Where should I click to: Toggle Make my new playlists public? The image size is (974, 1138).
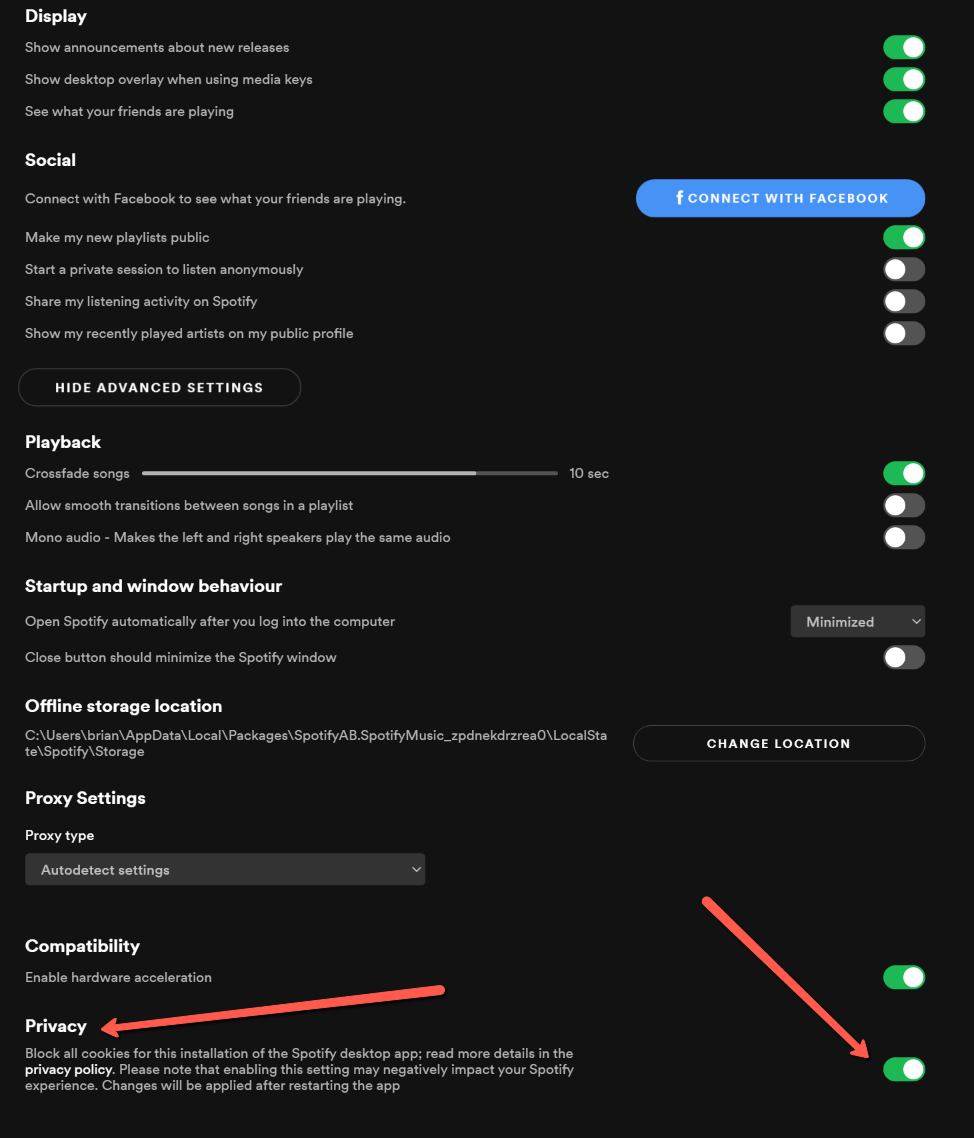pyautogui.click(x=903, y=237)
